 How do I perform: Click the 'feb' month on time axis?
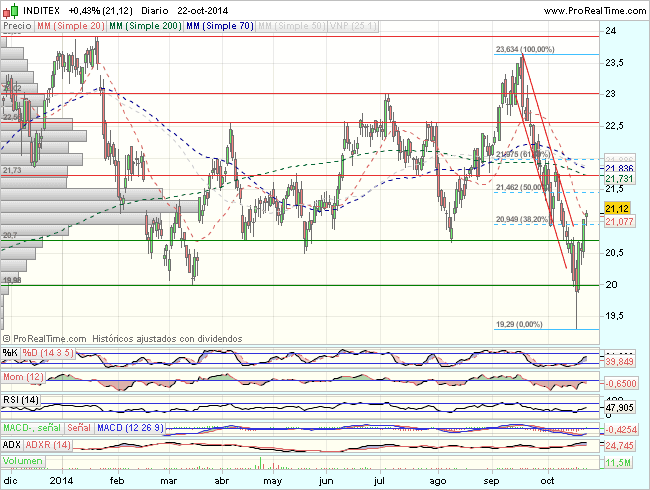pos(117,480)
